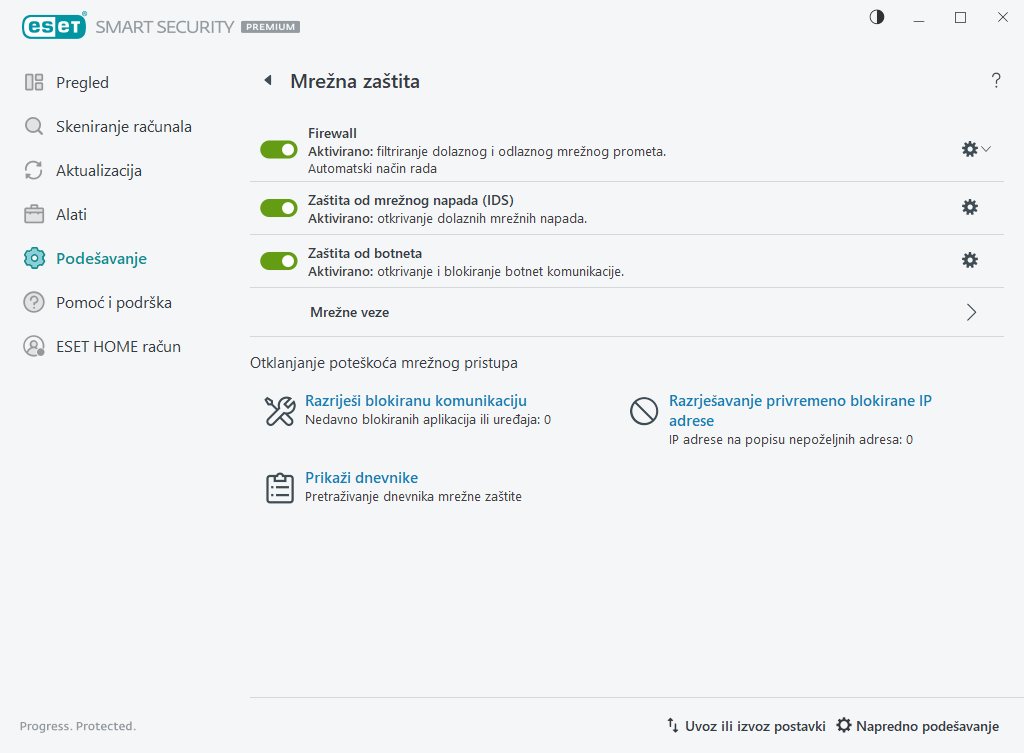Go back using the arrow beside Mrežna zaštita
Image resolution: width=1024 pixels, height=753 pixels.
(267, 81)
